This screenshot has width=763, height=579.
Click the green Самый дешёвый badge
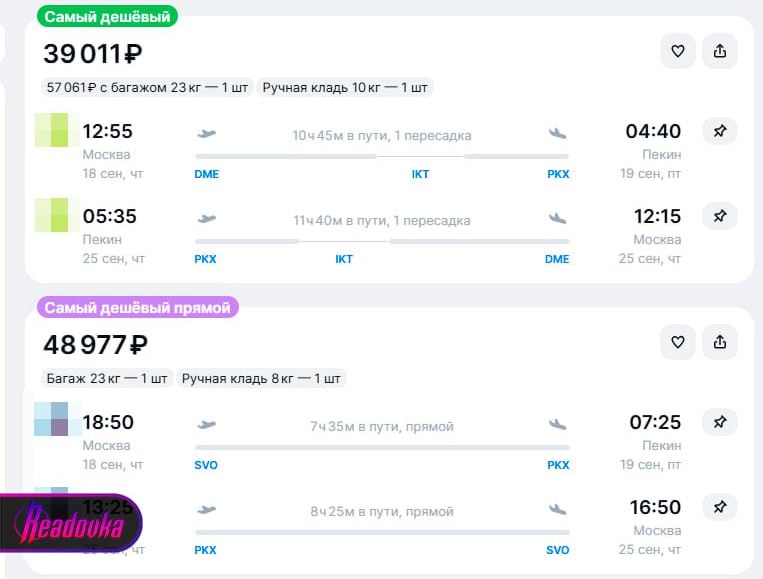pos(108,16)
